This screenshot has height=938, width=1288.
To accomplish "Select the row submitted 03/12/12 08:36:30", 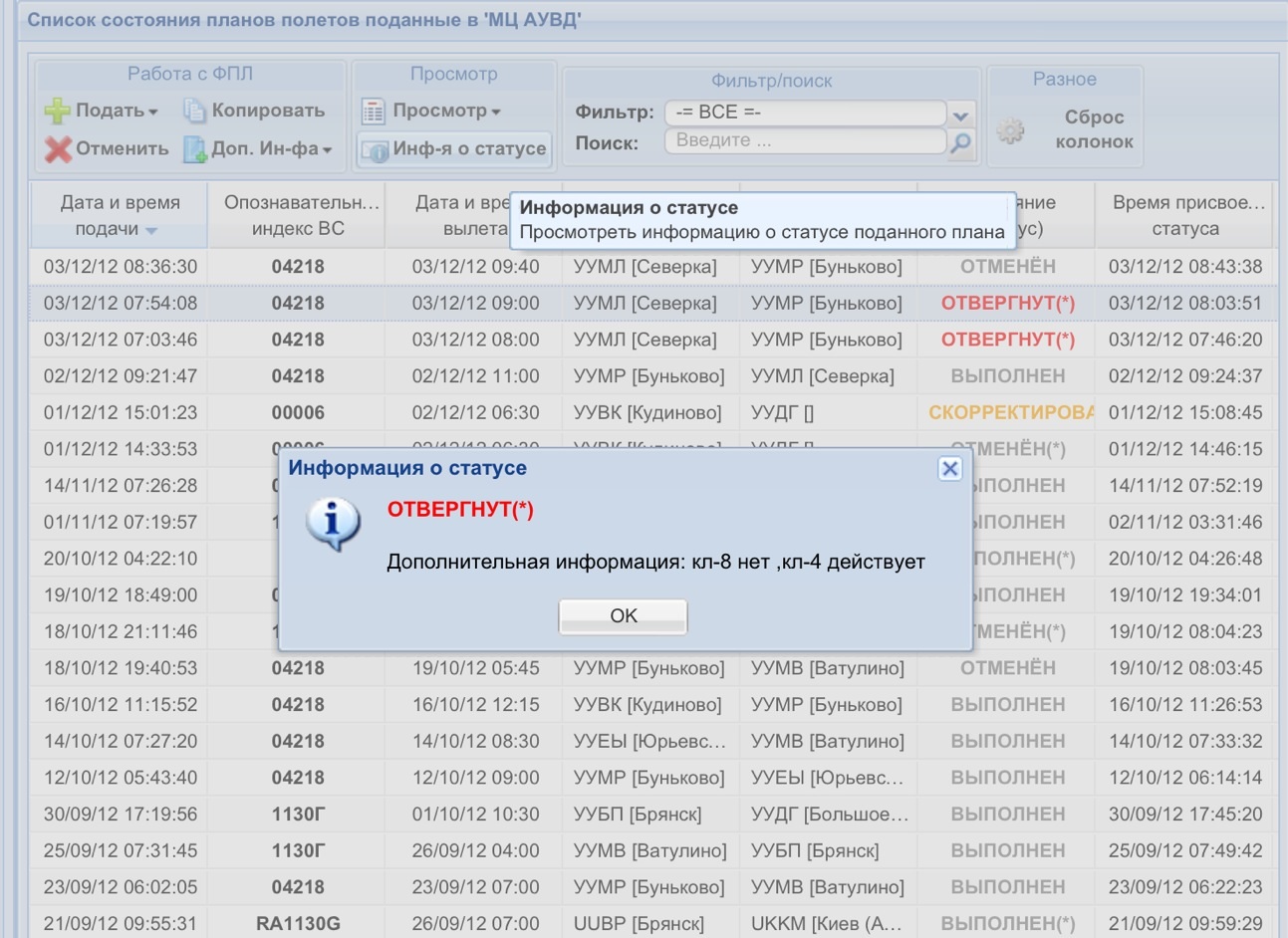I will [121, 267].
